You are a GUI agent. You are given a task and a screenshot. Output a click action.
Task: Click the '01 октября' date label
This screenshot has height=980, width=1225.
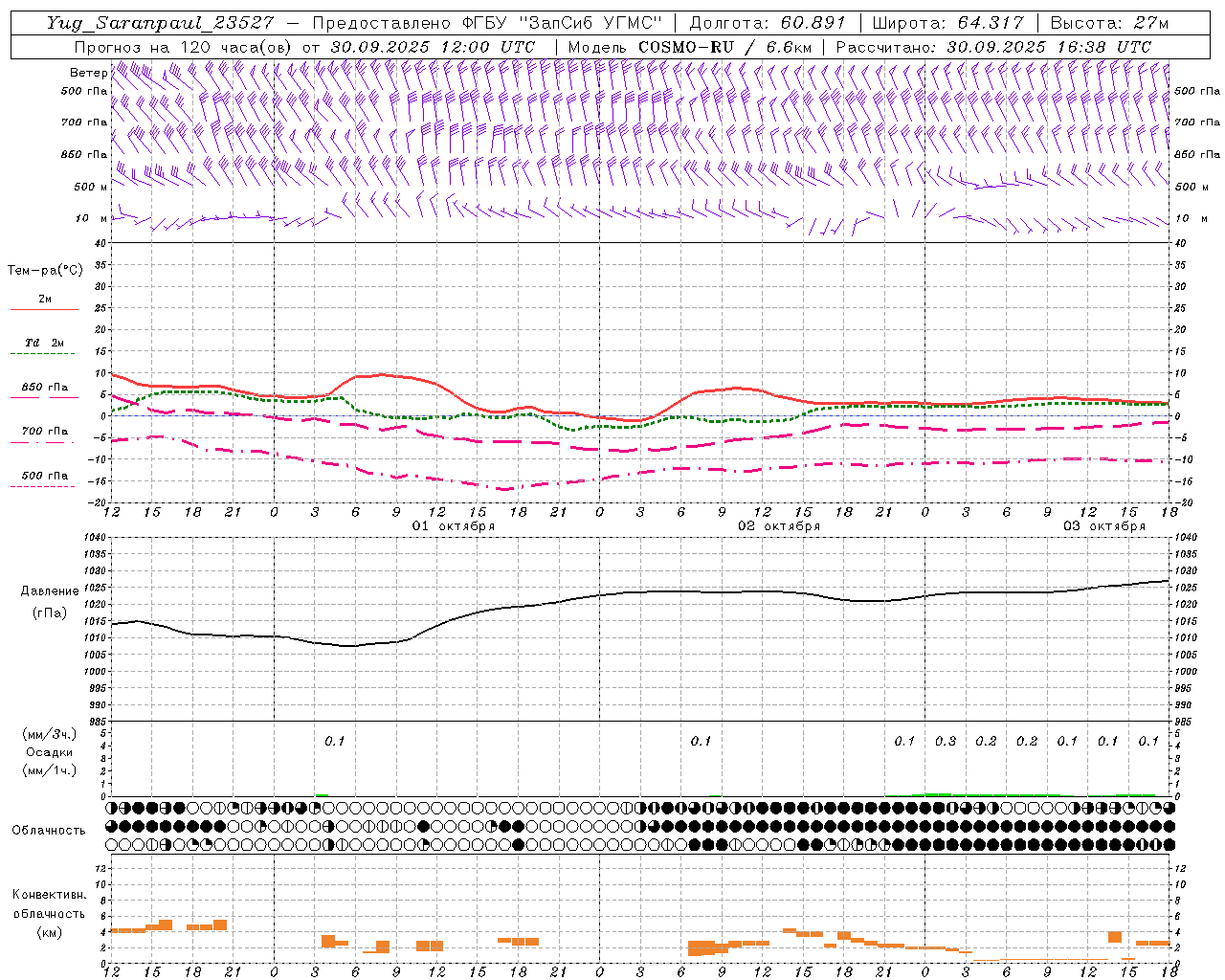pyautogui.click(x=454, y=526)
